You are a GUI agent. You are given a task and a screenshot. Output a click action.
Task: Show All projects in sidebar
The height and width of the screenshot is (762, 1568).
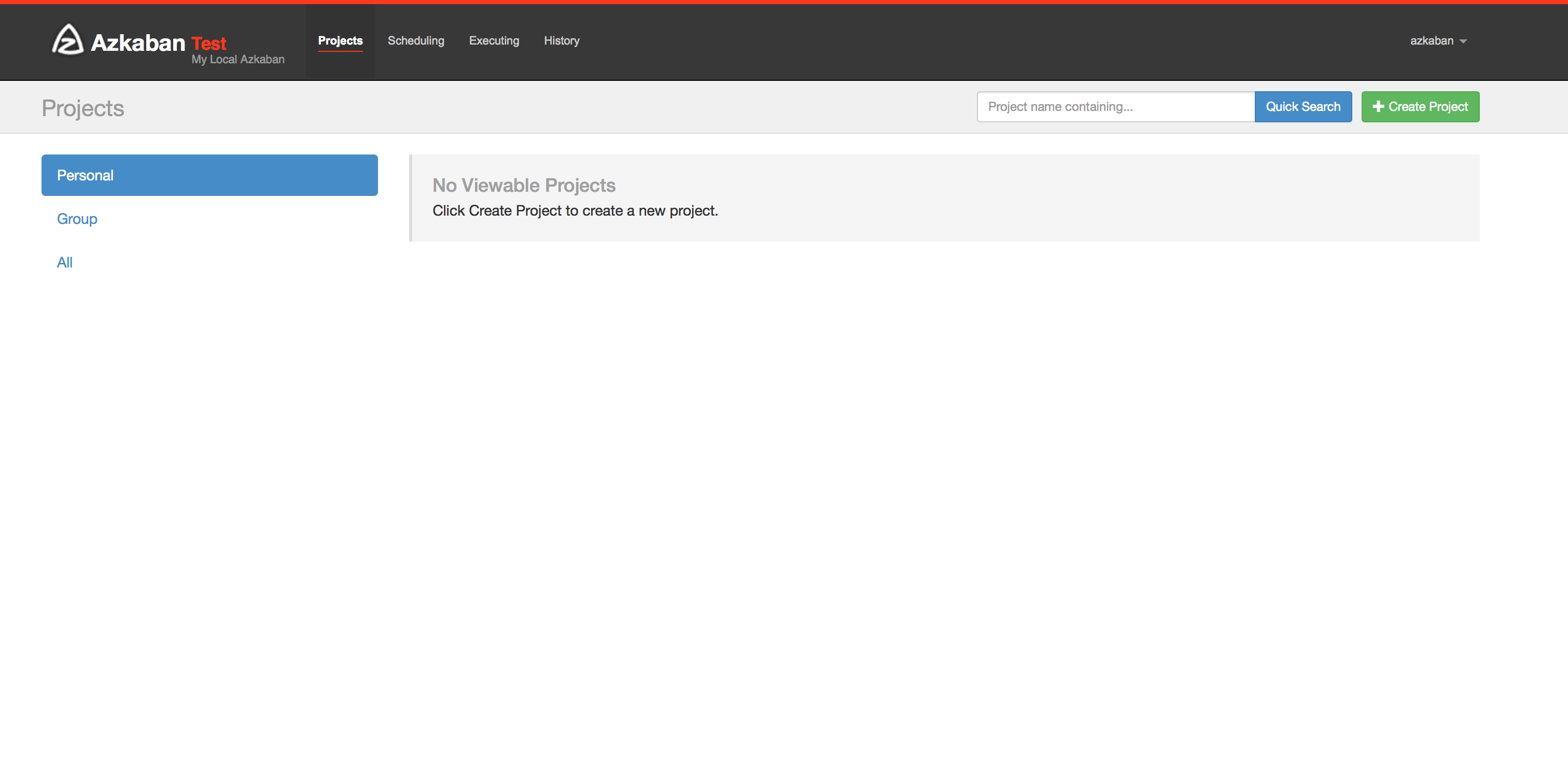point(64,262)
